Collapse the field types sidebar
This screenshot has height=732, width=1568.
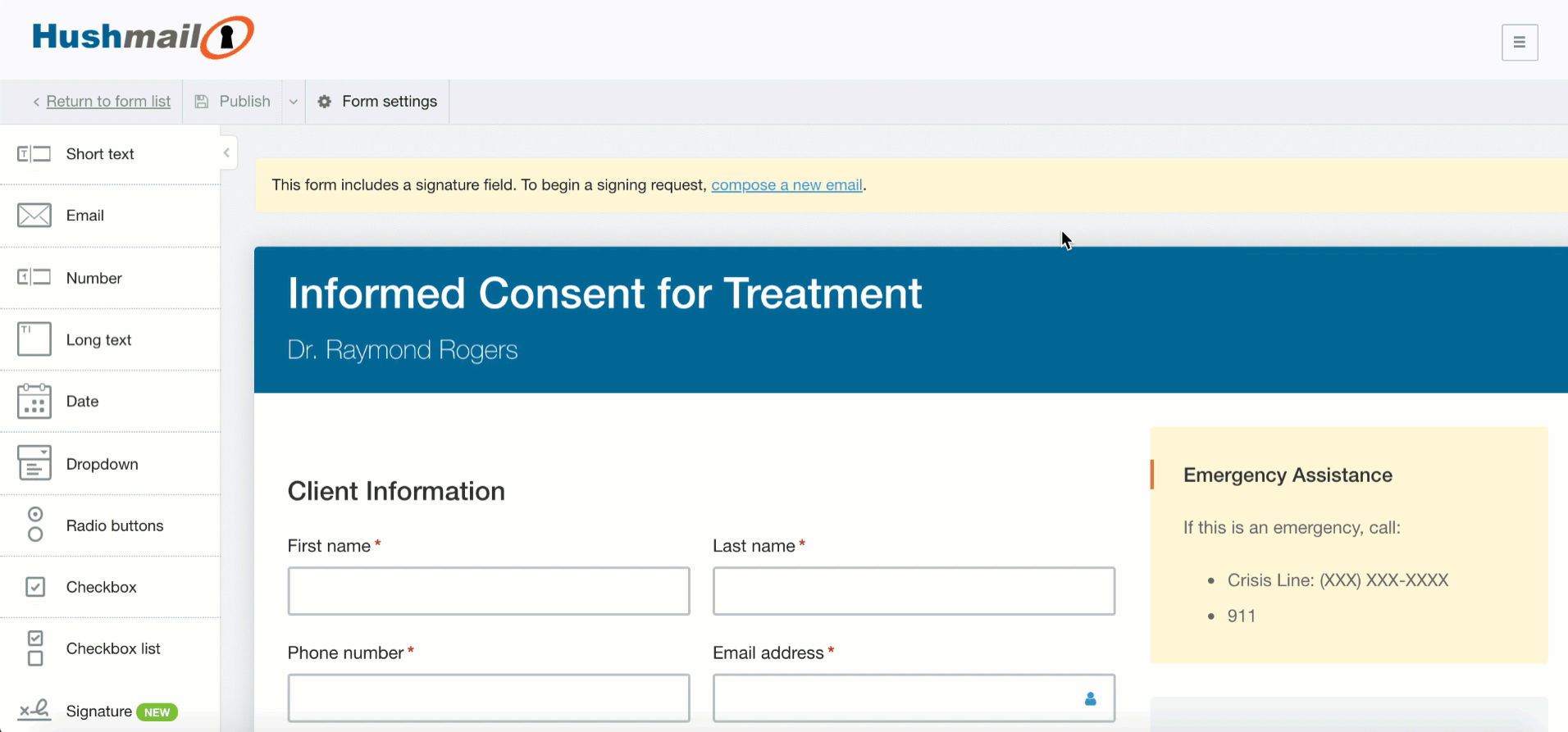click(227, 153)
